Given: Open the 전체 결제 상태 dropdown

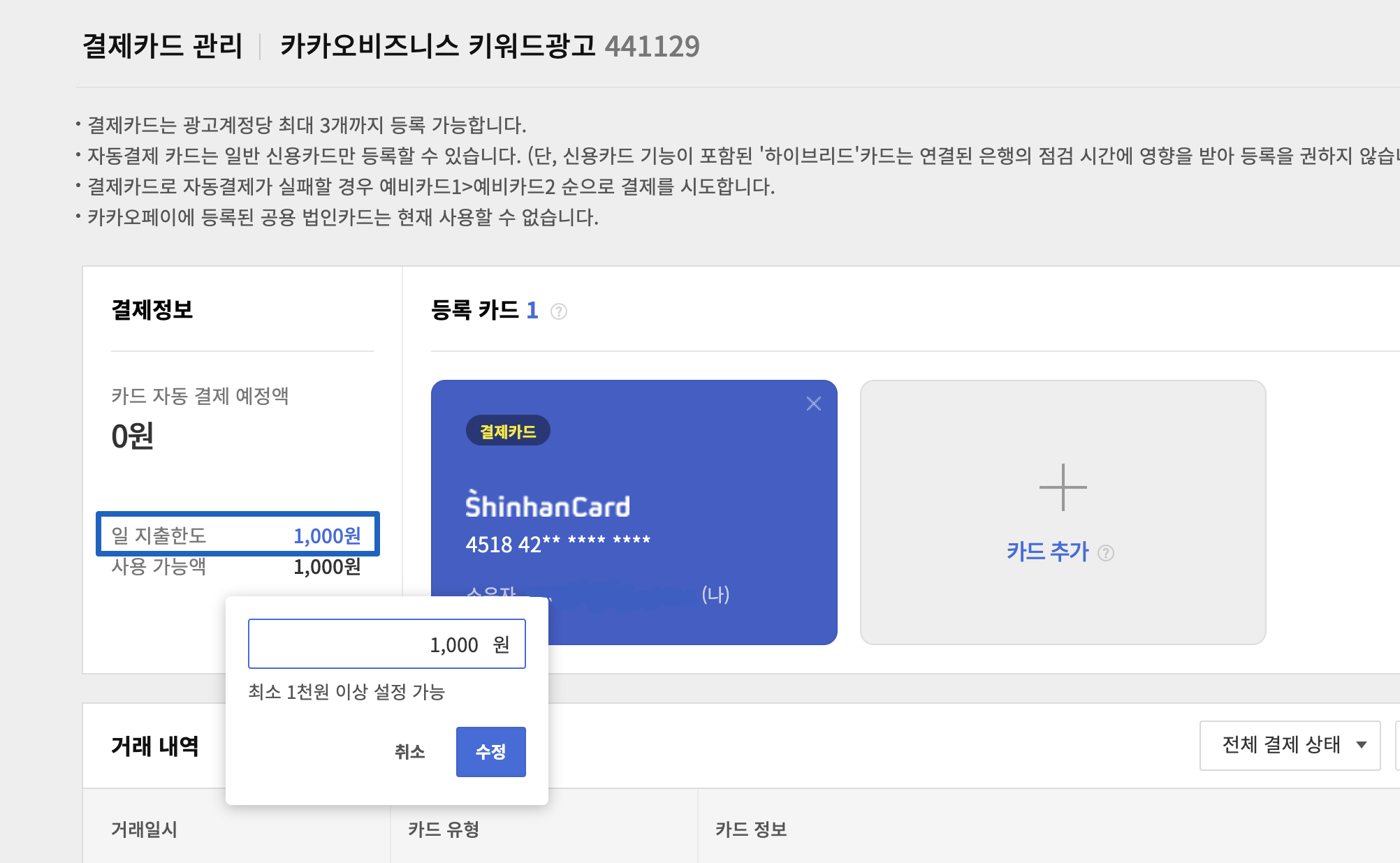Looking at the screenshot, I should (x=1281, y=745).
